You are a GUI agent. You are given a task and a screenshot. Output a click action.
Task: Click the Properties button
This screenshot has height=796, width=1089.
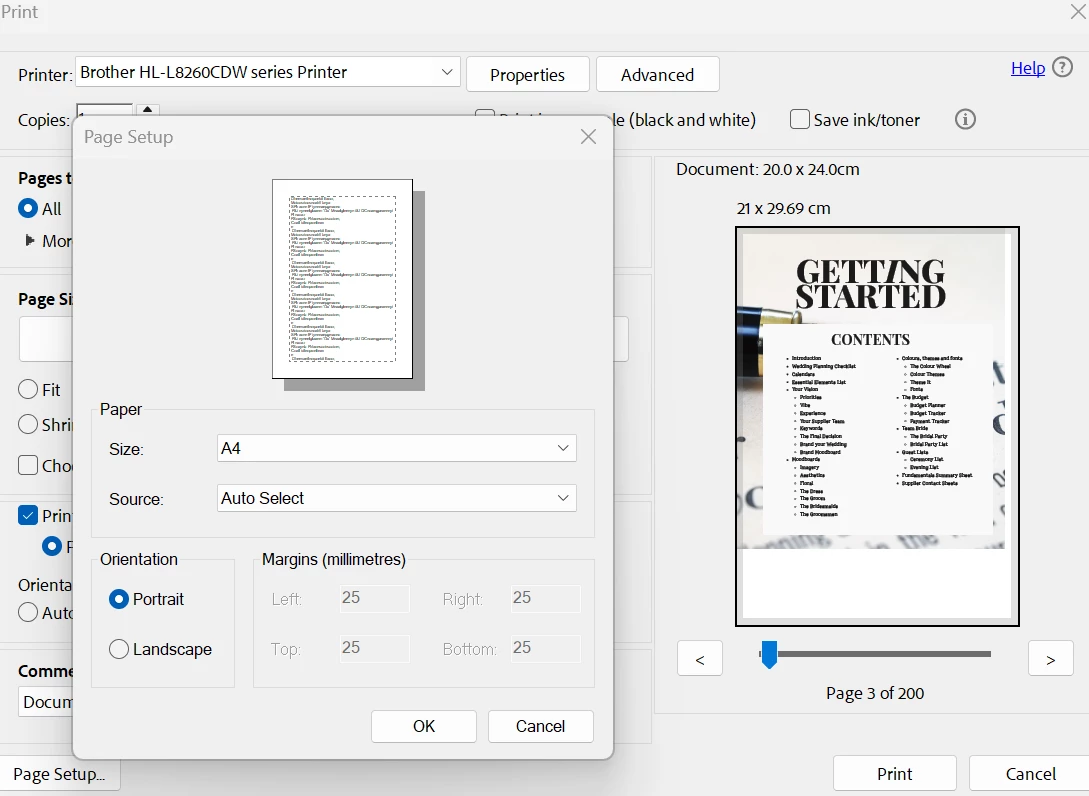coord(528,74)
